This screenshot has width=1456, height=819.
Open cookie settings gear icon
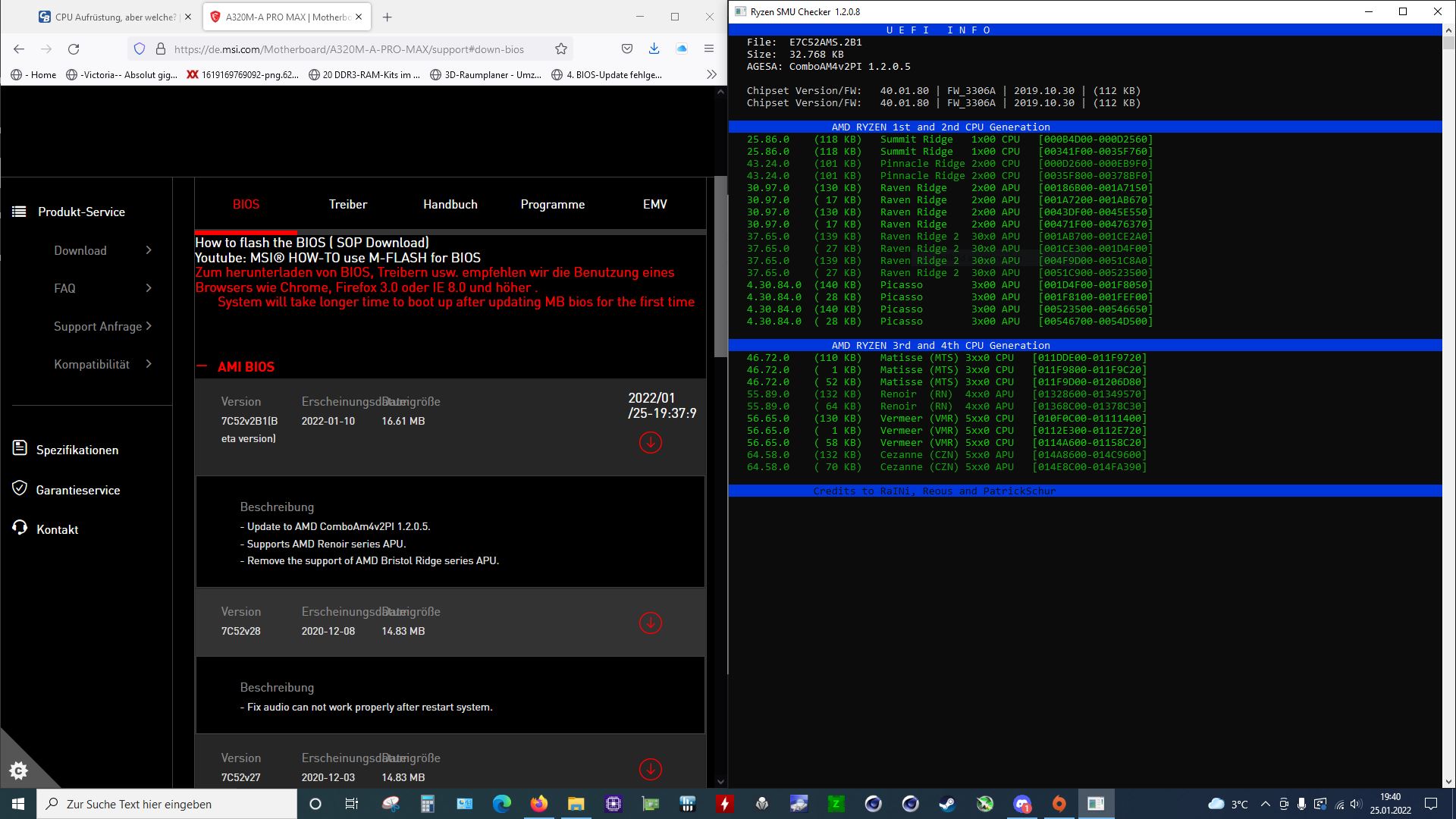pyautogui.click(x=18, y=771)
